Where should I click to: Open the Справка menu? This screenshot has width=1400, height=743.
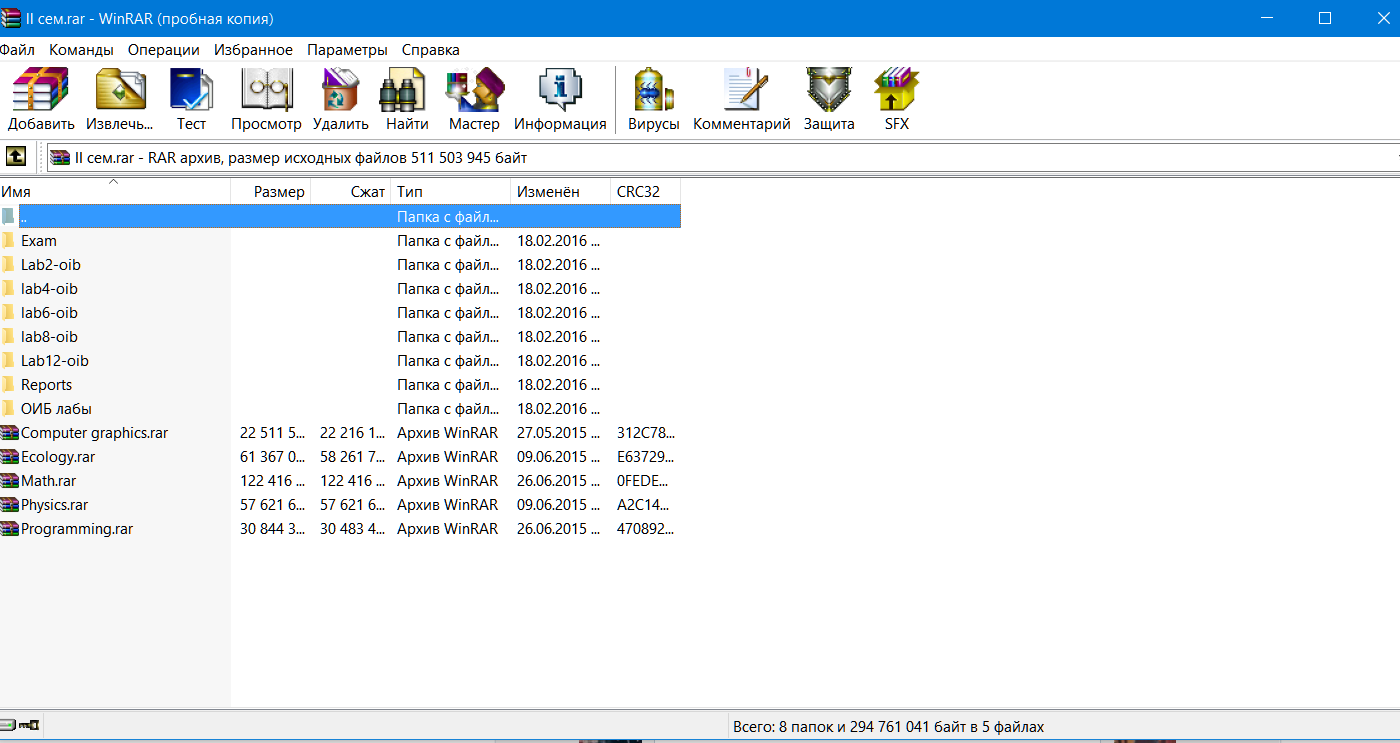click(431, 49)
